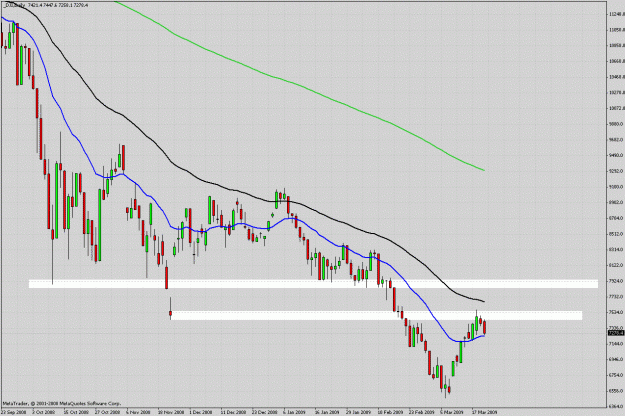This screenshot has width=625, height=416.
Task: Click the "17 Mar 2009" date label
Action: click(484, 412)
